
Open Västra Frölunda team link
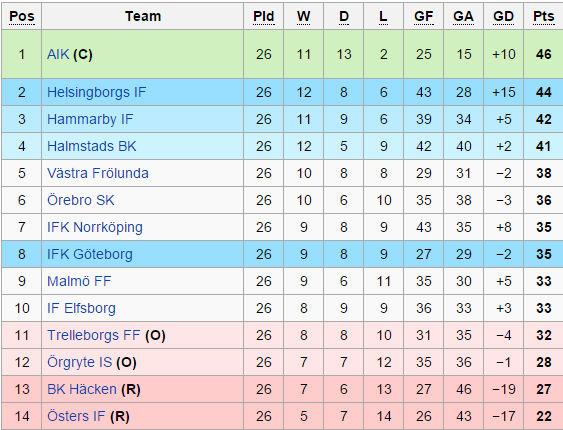click(x=98, y=173)
